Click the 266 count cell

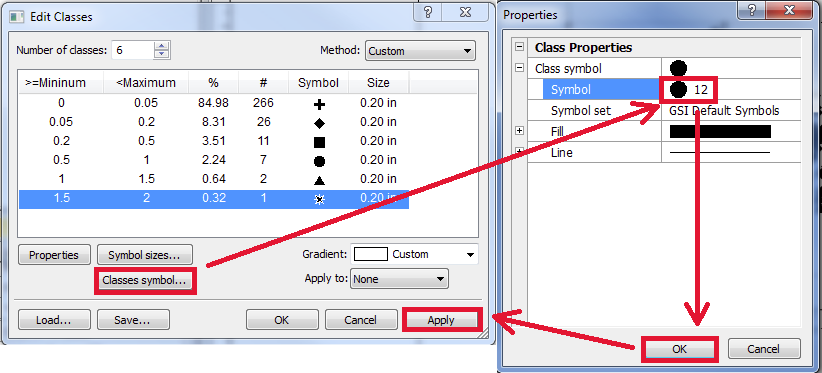coord(264,103)
